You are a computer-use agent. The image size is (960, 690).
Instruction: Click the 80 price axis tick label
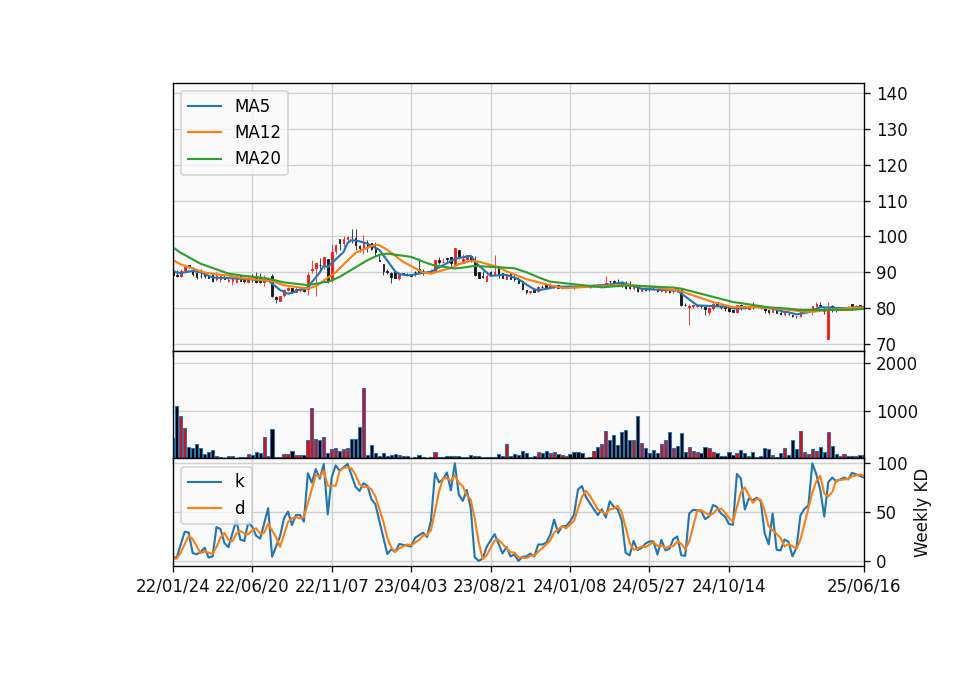[x=887, y=309]
